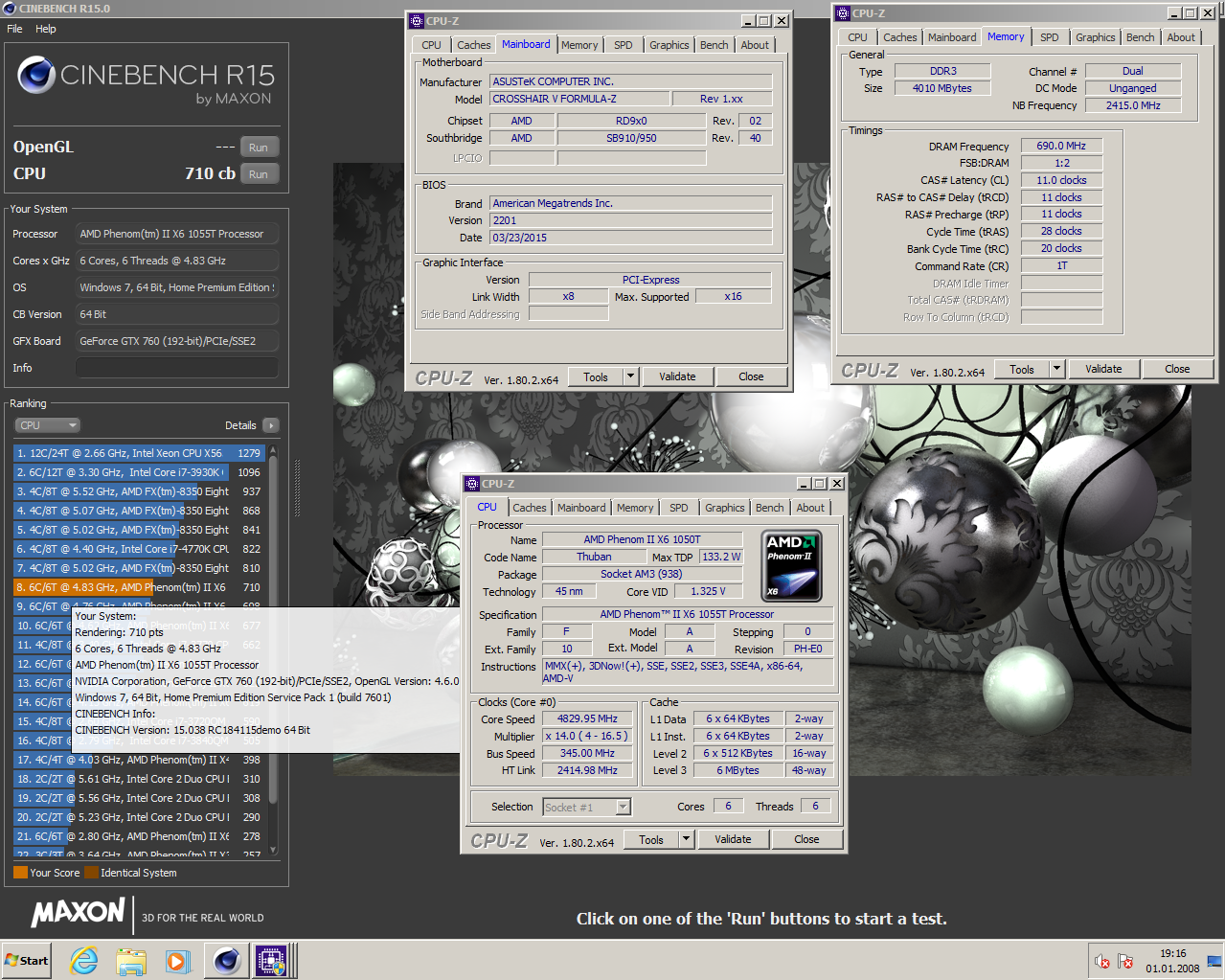Click Close button in CPU CPU-Z window
1225x980 pixels.
[806, 839]
